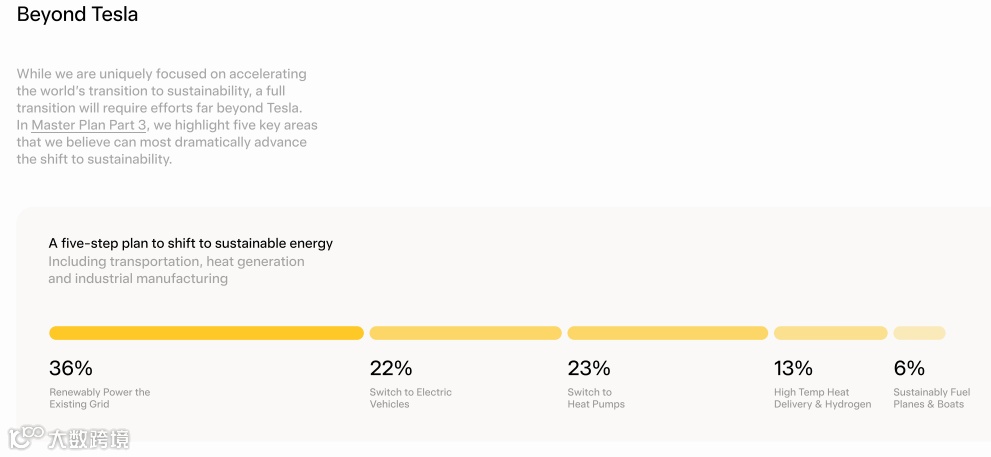Click the 36% renewable grid bar
991x457 pixels.
click(x=206, y=333)
